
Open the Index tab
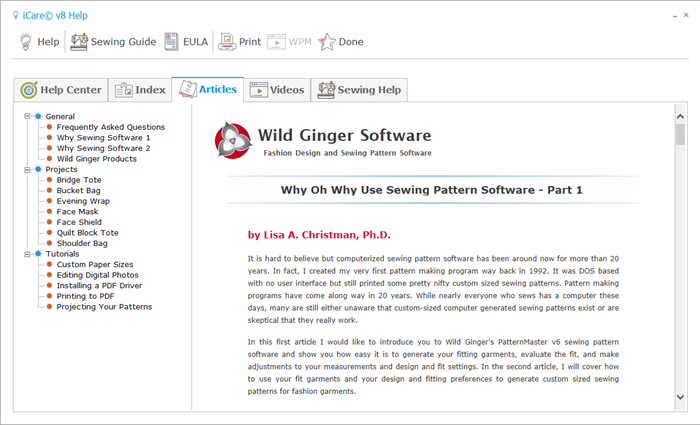pos(140,90)
